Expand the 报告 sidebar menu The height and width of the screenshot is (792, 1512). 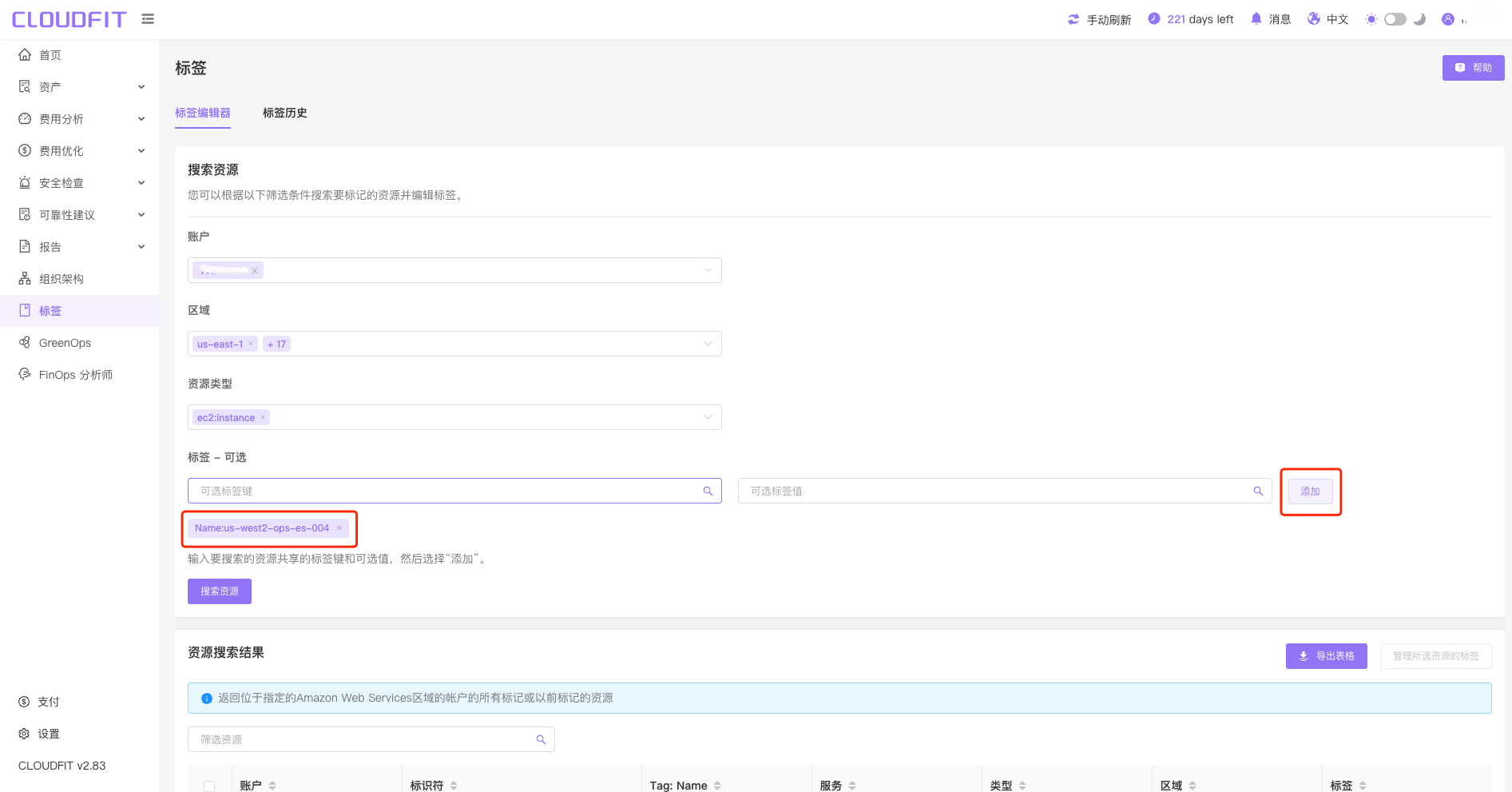[x=141, y=246]
